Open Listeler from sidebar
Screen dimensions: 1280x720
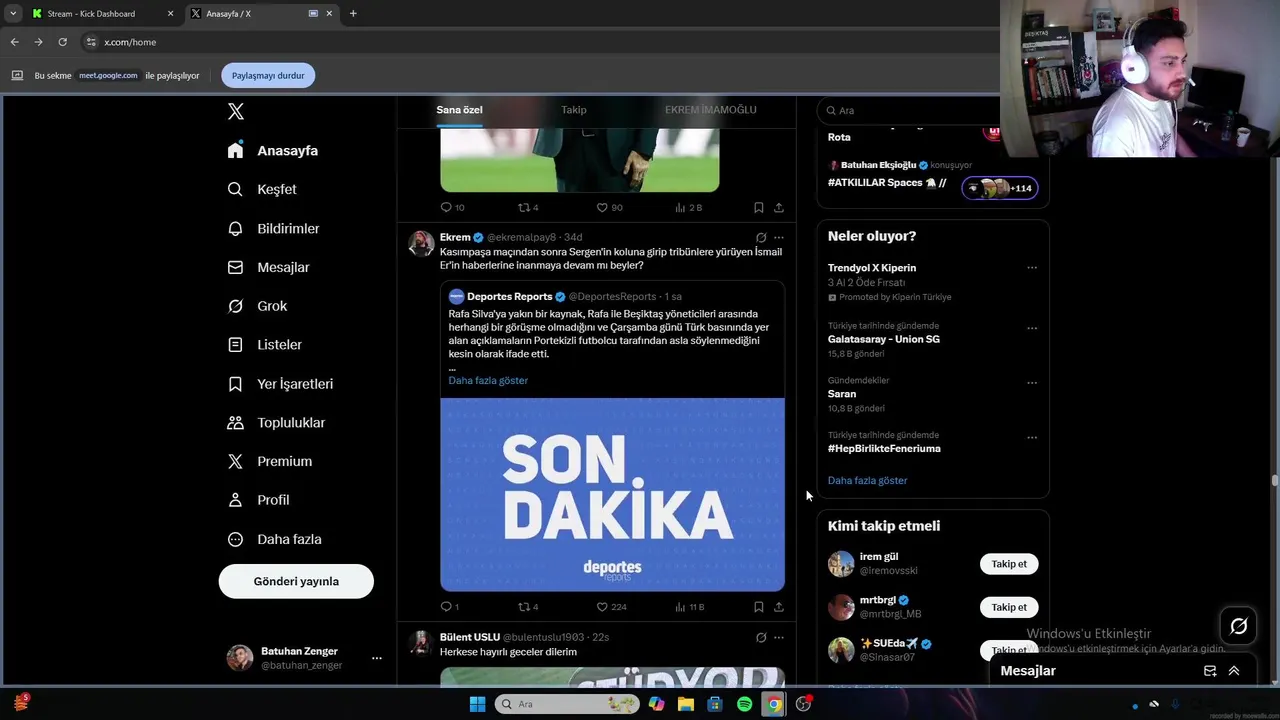(264, 344)
